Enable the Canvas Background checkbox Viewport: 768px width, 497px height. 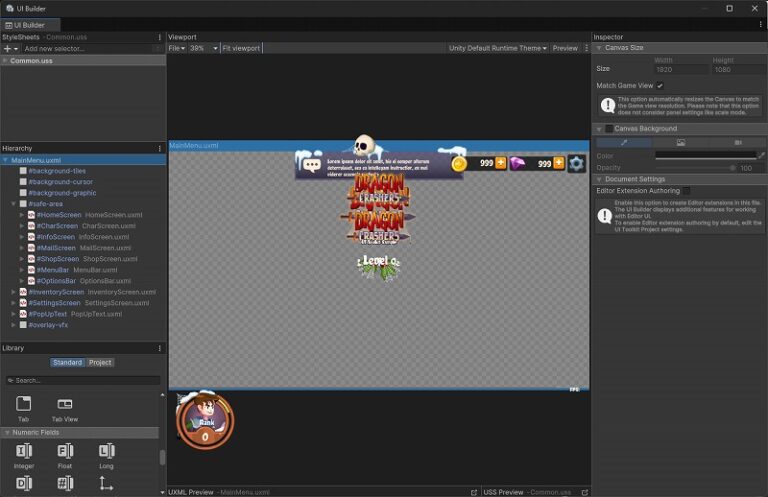point(609,129)
